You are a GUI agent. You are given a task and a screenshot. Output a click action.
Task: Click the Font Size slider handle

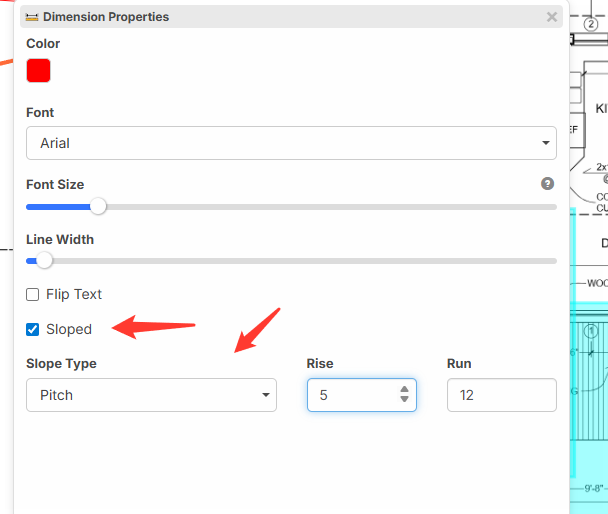(x=98, y=207)
